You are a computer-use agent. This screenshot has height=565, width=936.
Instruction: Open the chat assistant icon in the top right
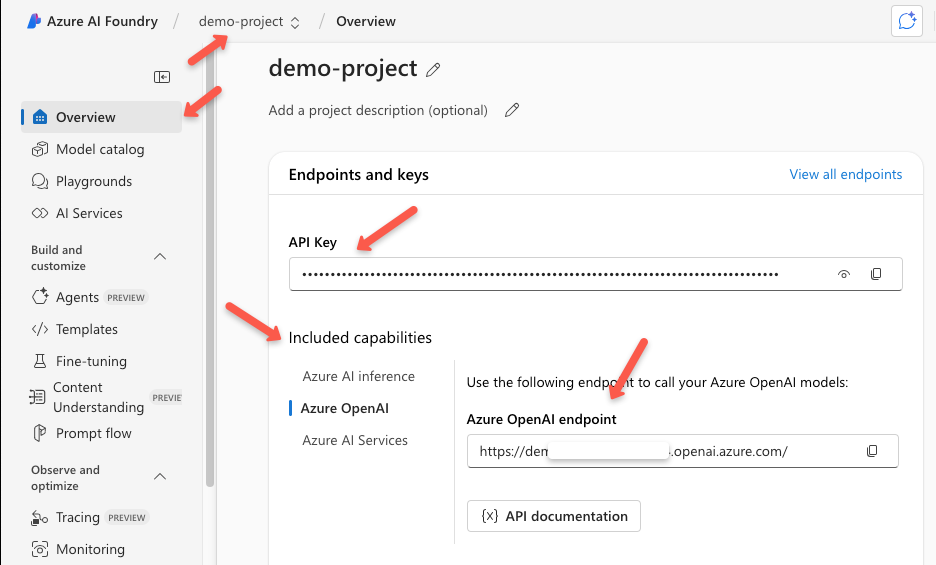[907, 21]
